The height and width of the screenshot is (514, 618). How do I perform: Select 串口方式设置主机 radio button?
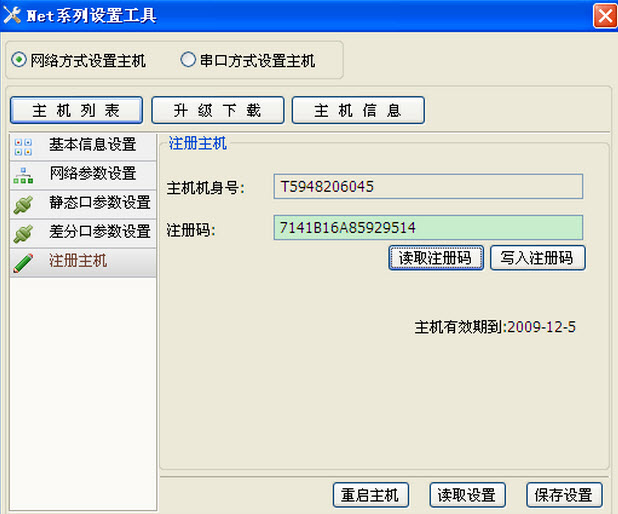pyautogui.click(x=188, y=60)
